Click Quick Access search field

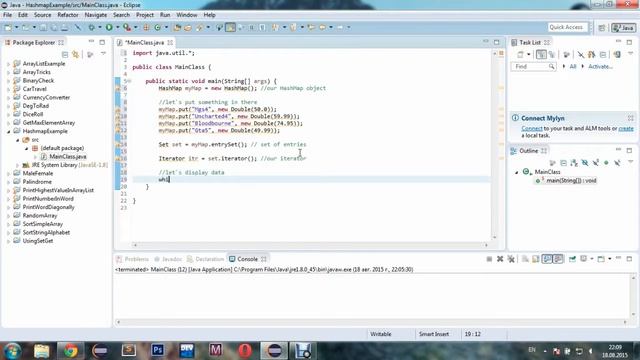567,27
